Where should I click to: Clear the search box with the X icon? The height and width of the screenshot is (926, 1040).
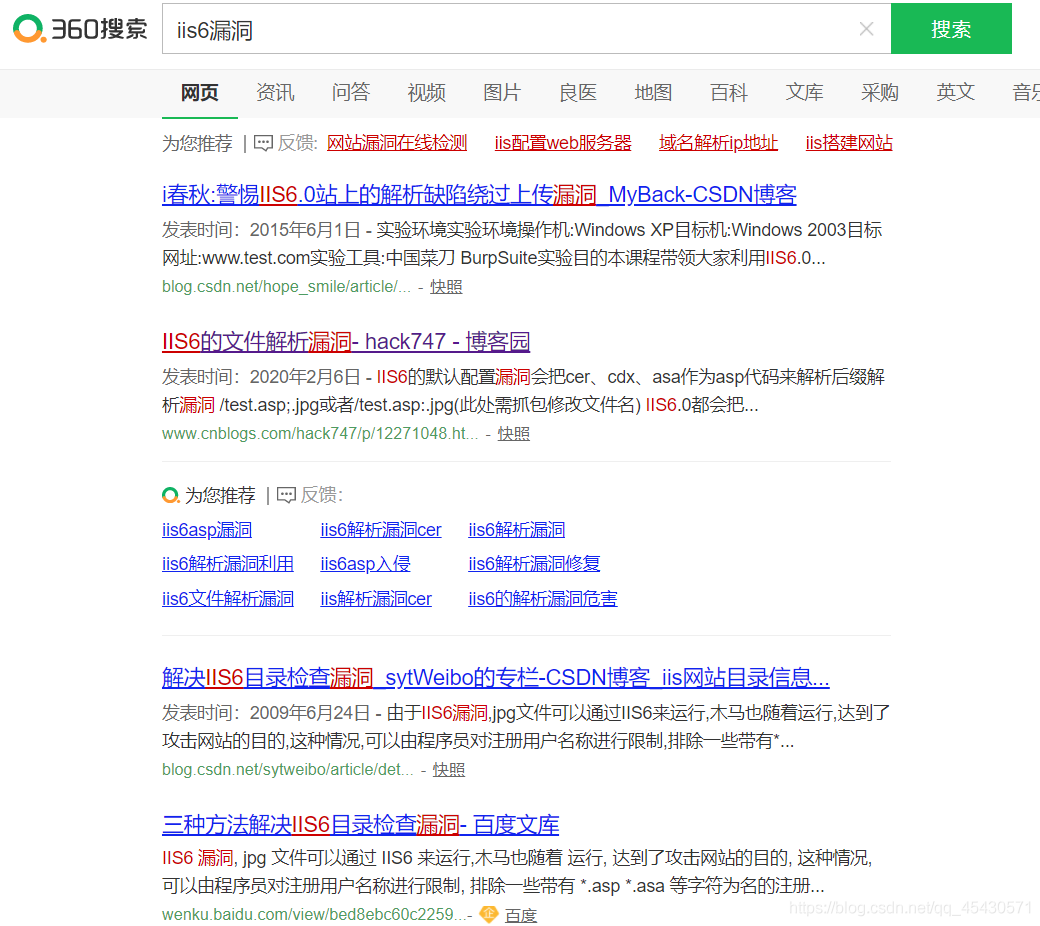coord(866,29)
